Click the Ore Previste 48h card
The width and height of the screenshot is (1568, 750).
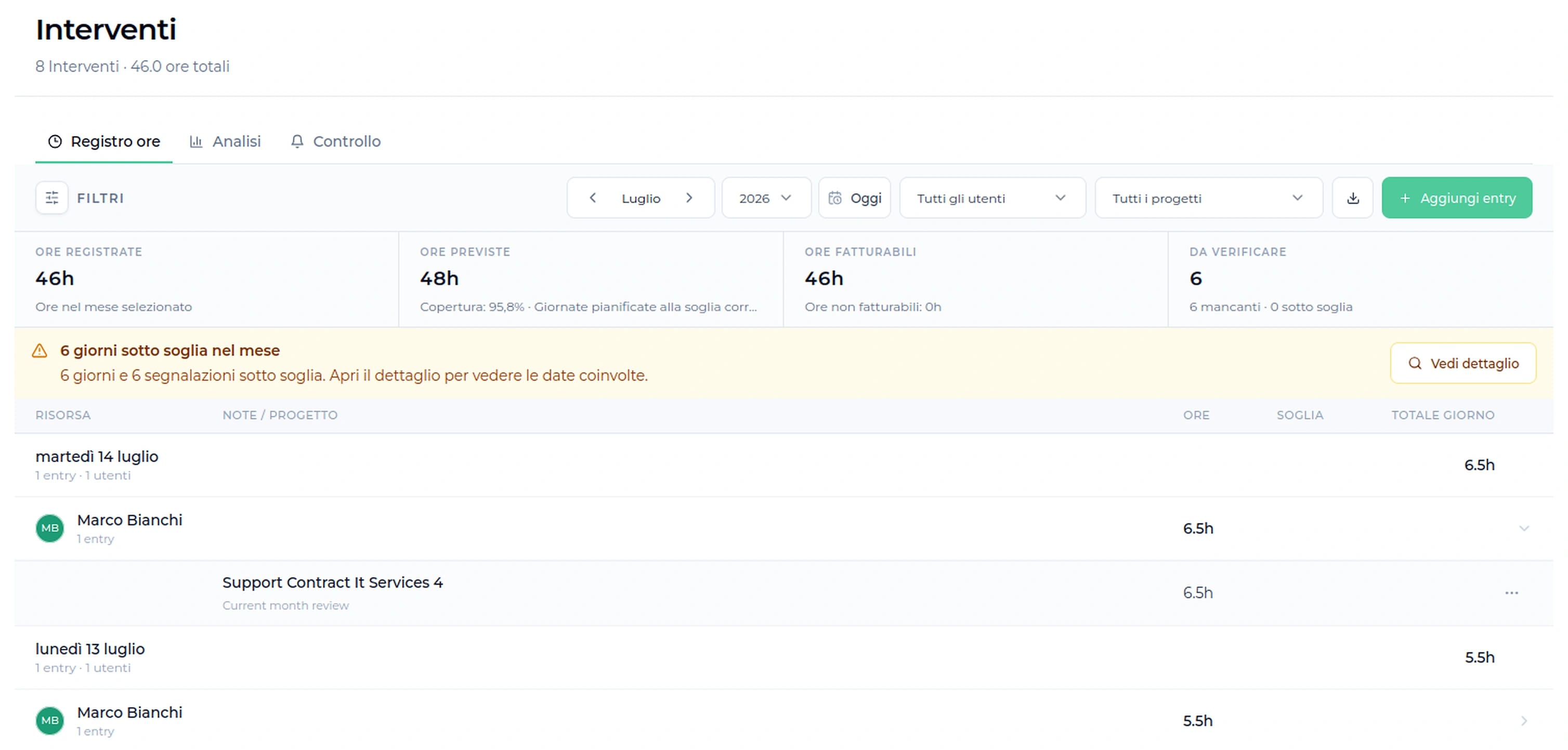click(x=591, y=279)
